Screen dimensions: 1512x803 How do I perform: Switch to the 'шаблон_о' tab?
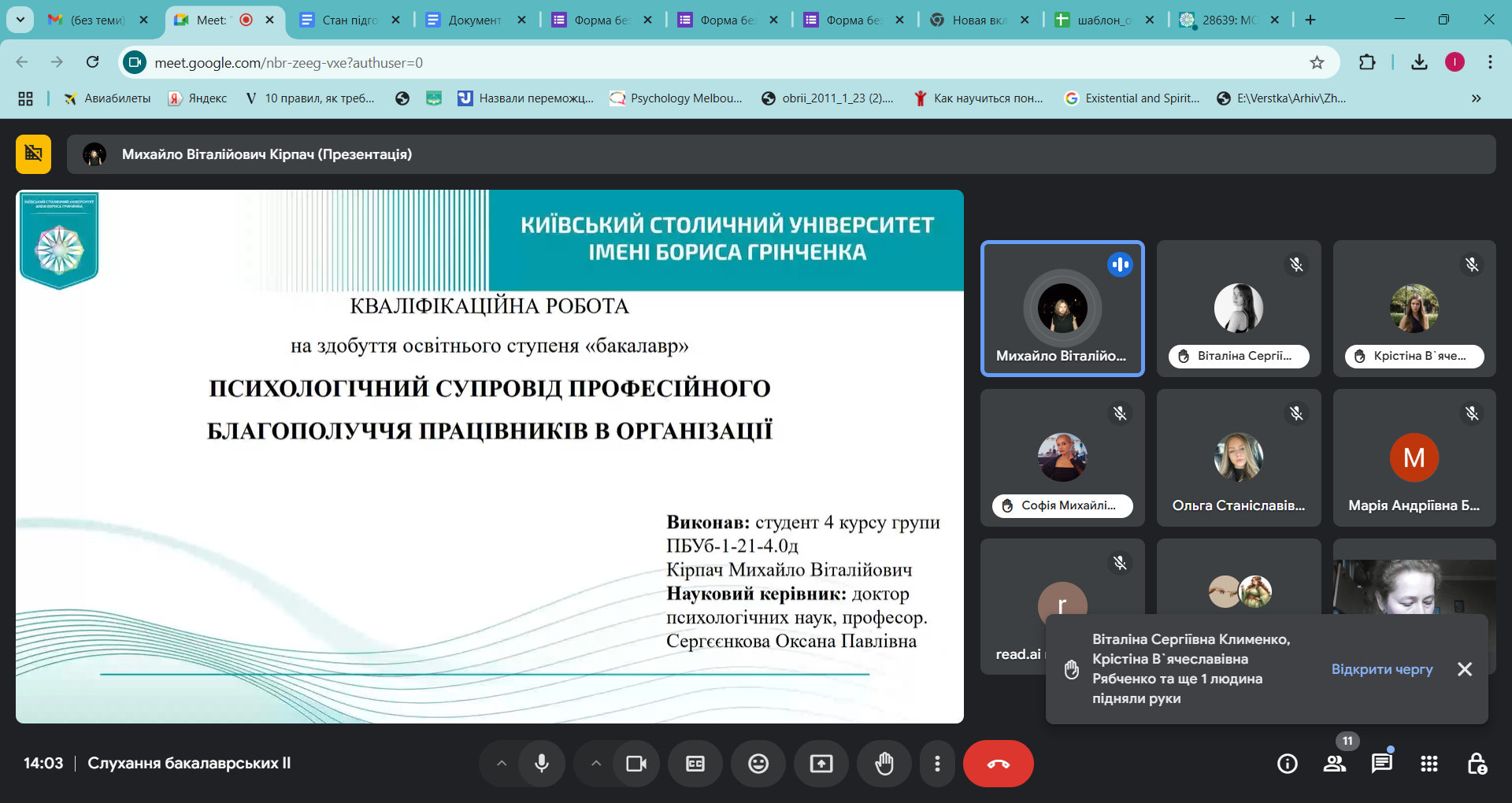click(1104, 20)
